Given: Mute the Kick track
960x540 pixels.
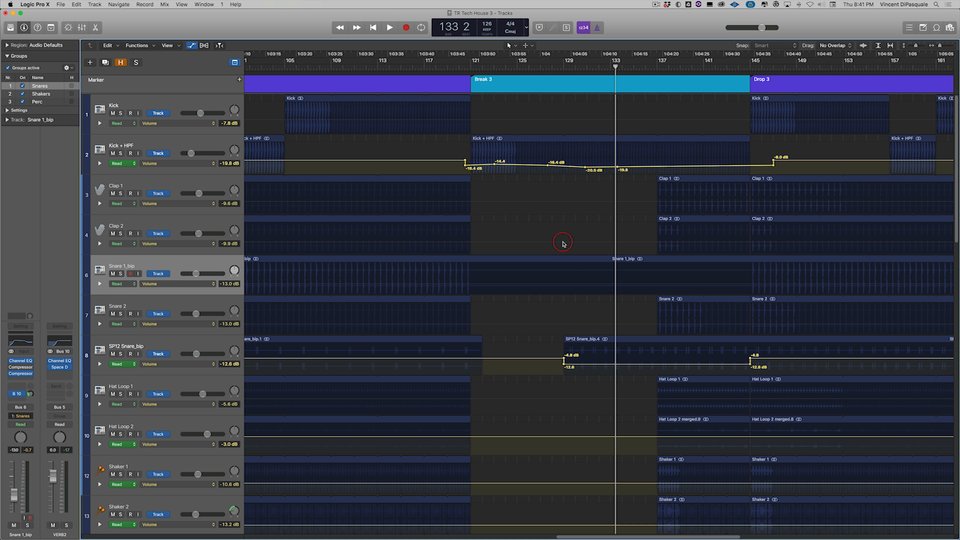Looking at the screenshot, I should 113,113.
